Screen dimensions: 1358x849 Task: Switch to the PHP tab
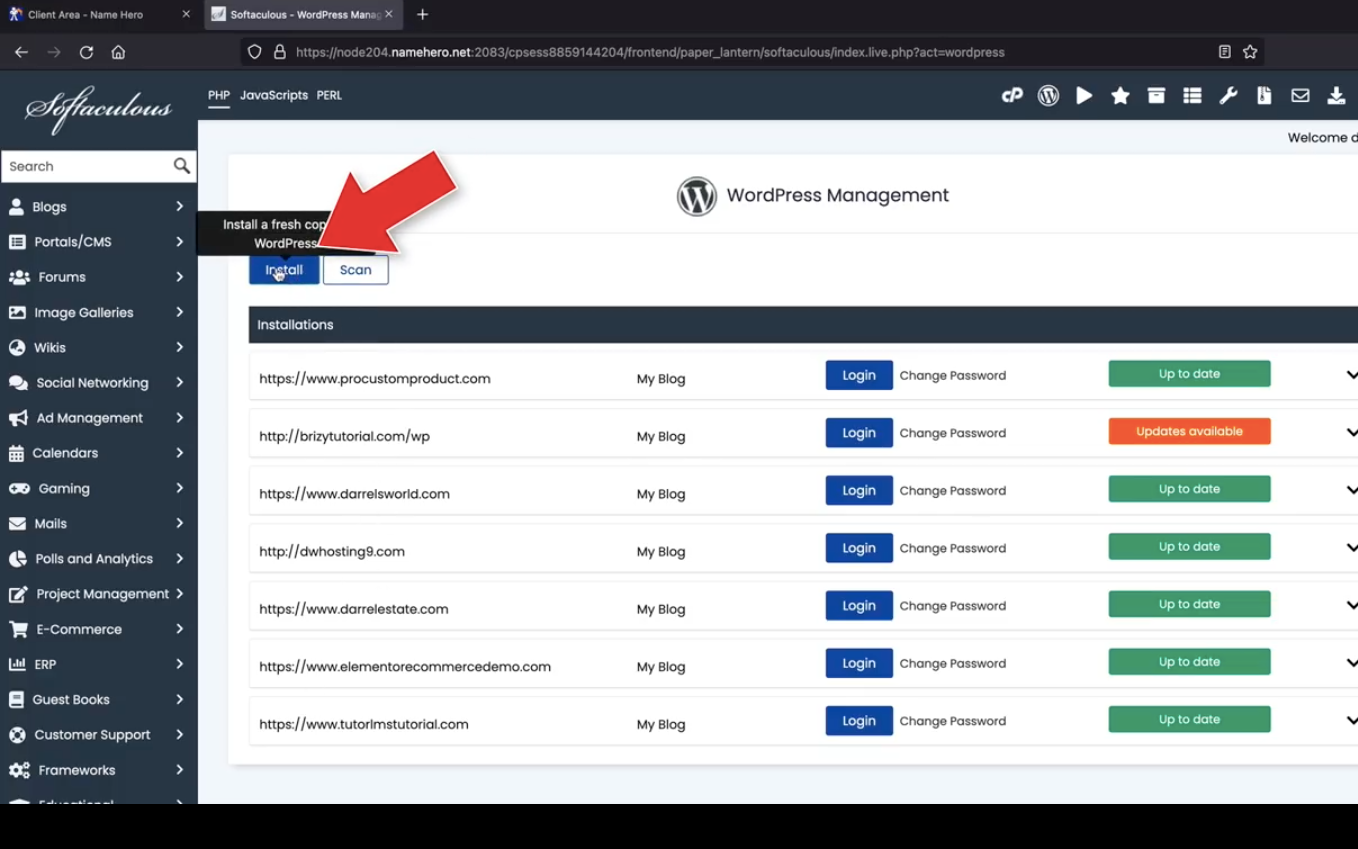click(x=219, y=95)
